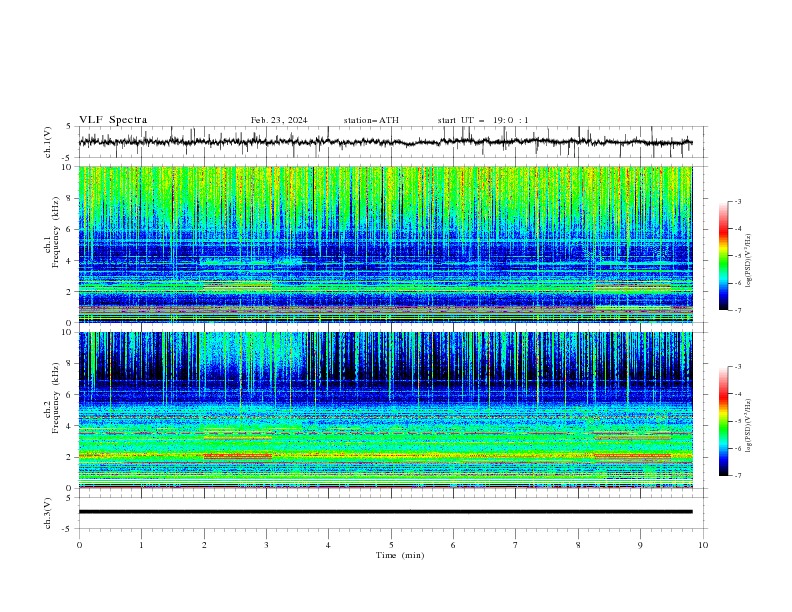This screenshot has height=612, width=792.
Task: Select the lower log(PSD)(V²/Hz) colorbar label
Action: pyautogui.click(x=749, y=426)
